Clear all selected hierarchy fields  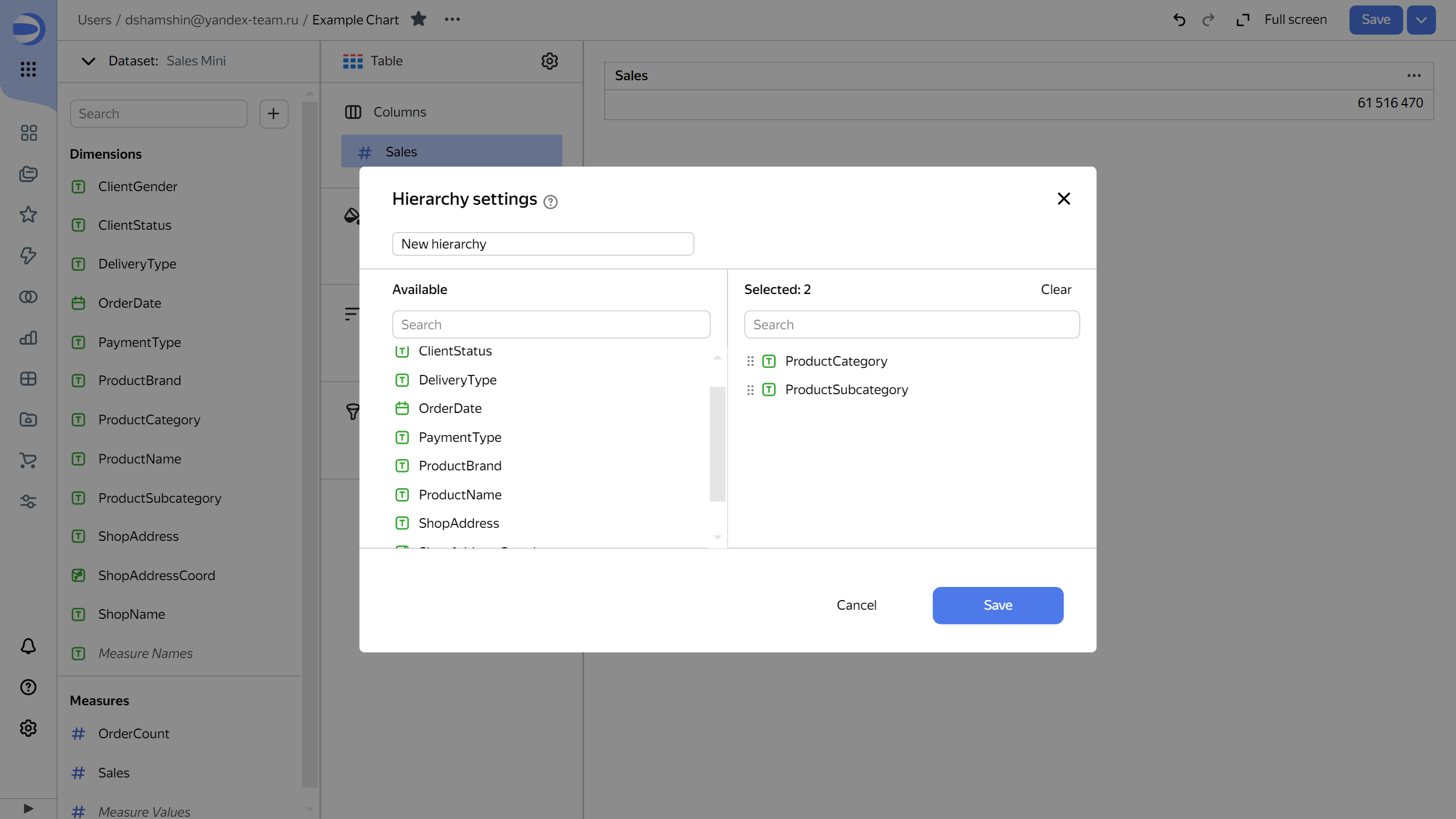pyautogui.click(x=1055, y=289)
